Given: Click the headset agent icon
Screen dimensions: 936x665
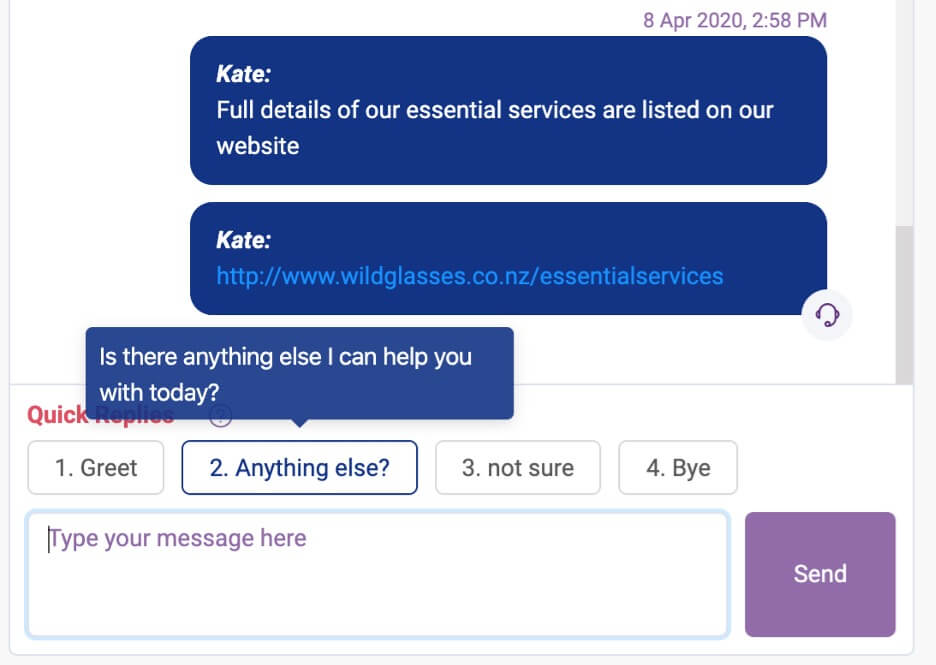Looking at the screenshot, I should click(x=827, y=316).
